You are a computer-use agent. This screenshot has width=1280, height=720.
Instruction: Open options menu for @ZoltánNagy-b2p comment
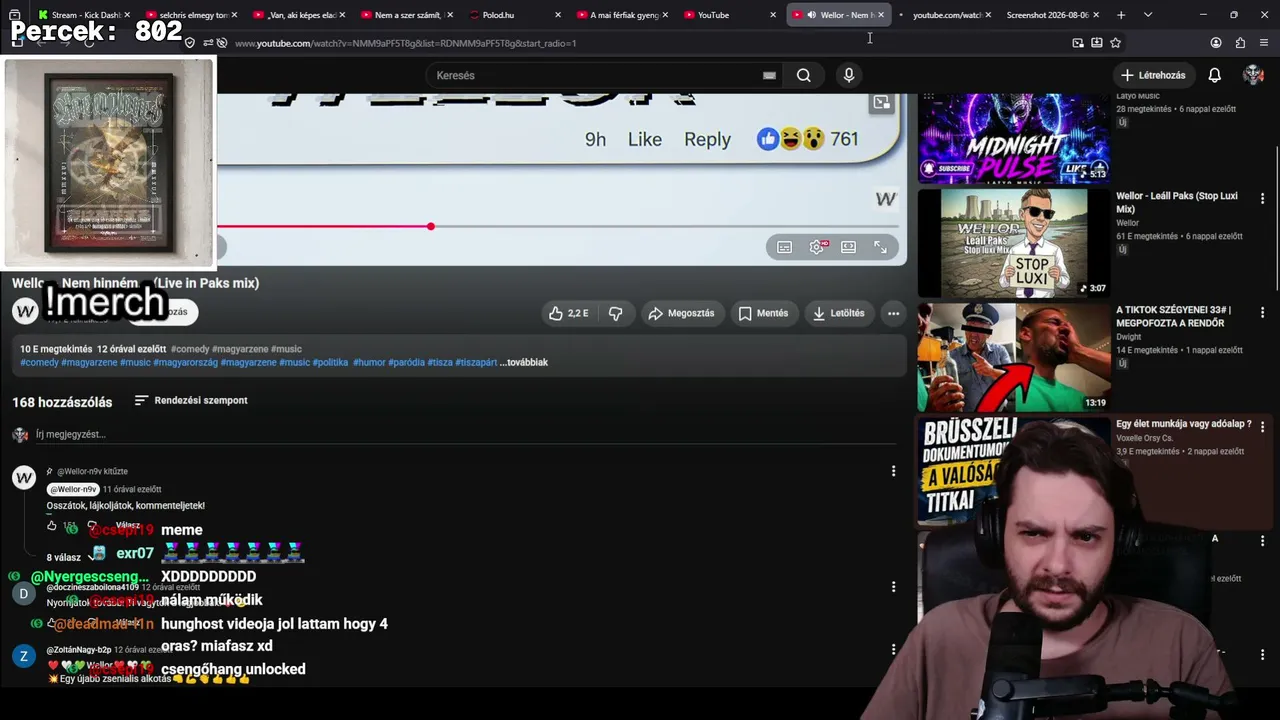(x=893, y=650)
